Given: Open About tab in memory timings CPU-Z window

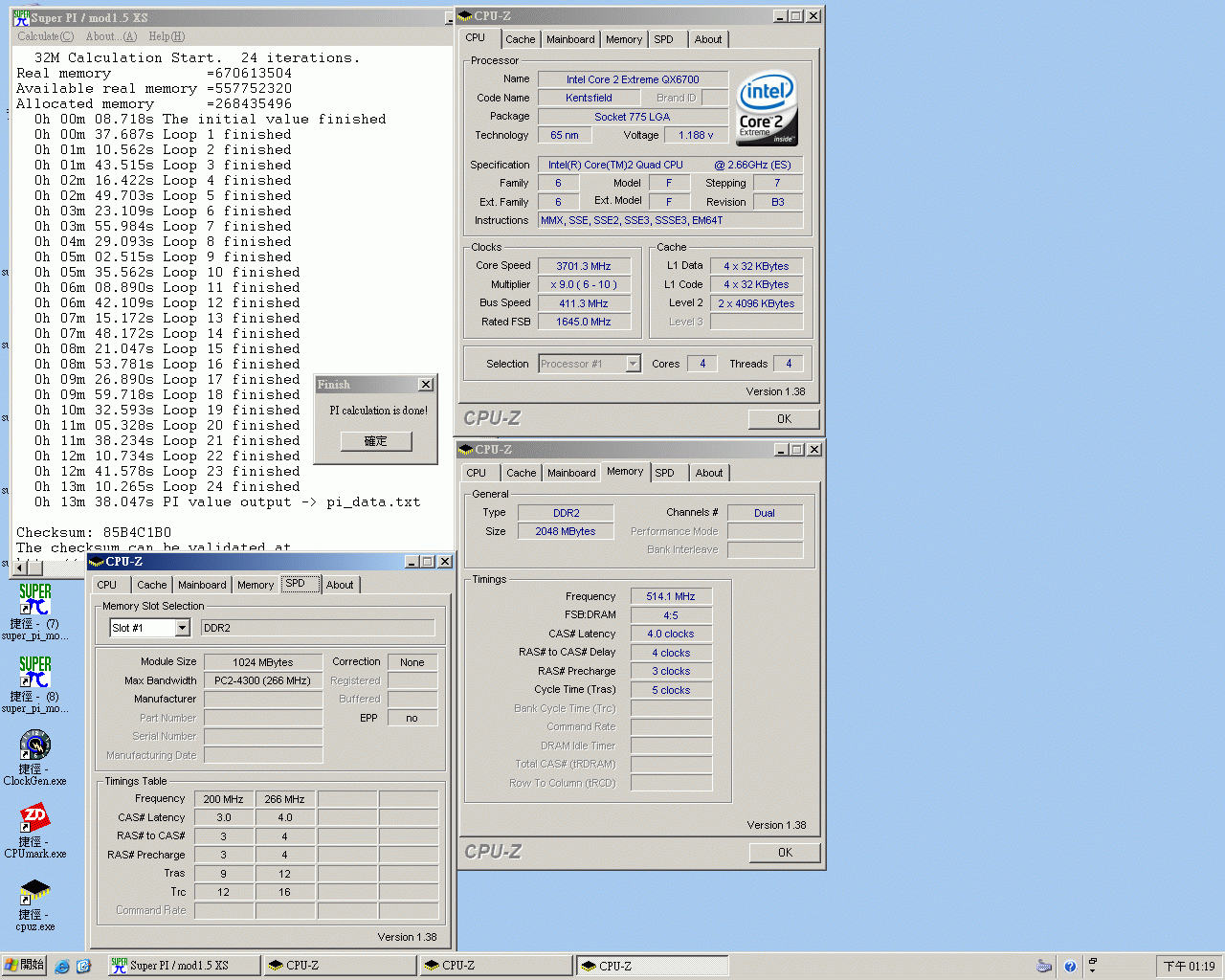Looking at the screenshot, I should (709, 473).
